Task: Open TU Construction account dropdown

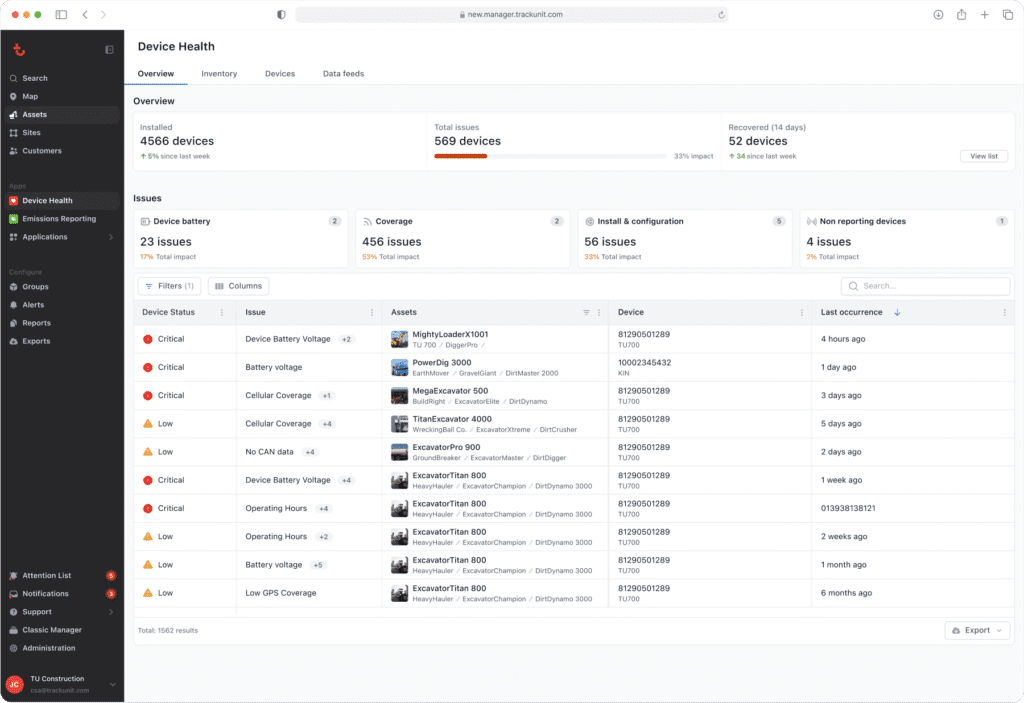Action: point(112,684)
